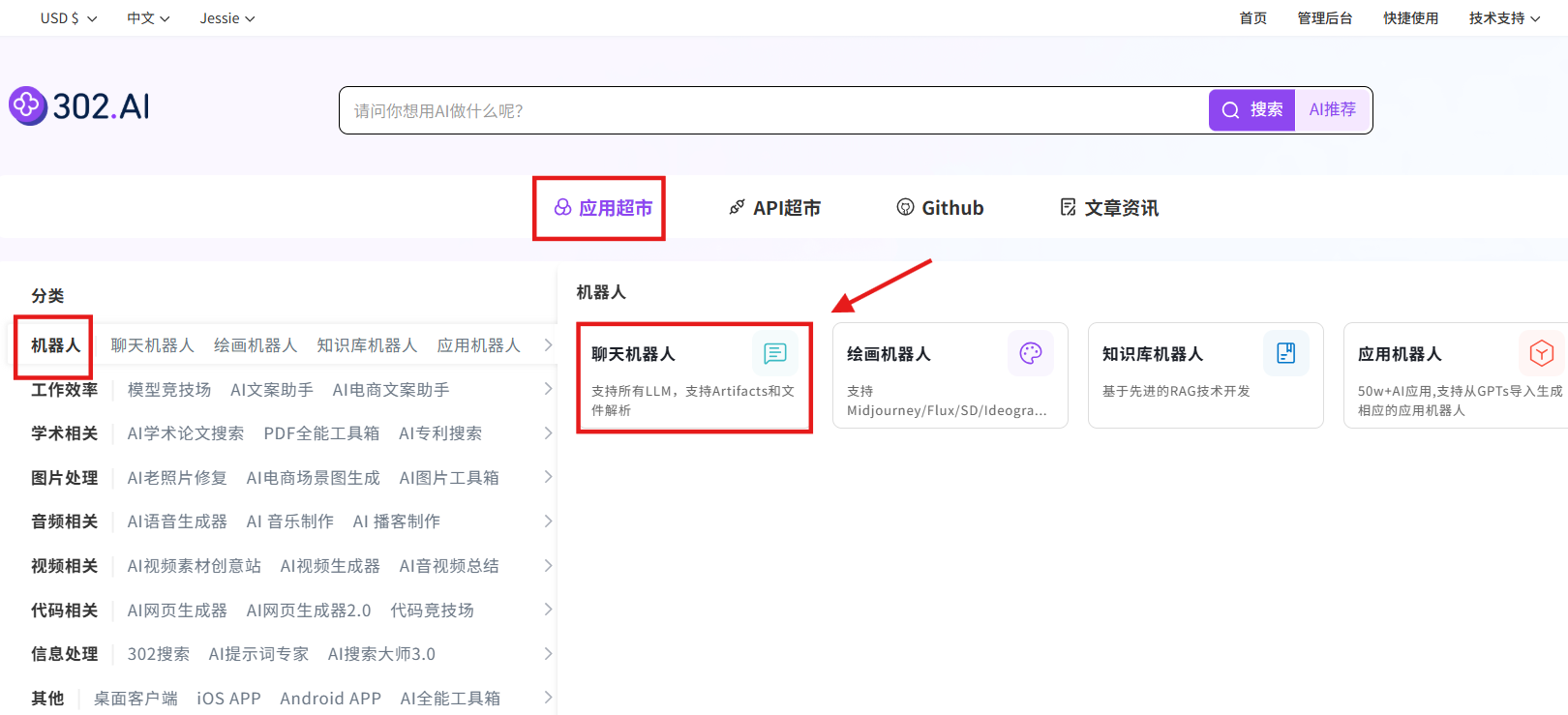Expand the 其他 row chevron

click(x=548, y=698)
